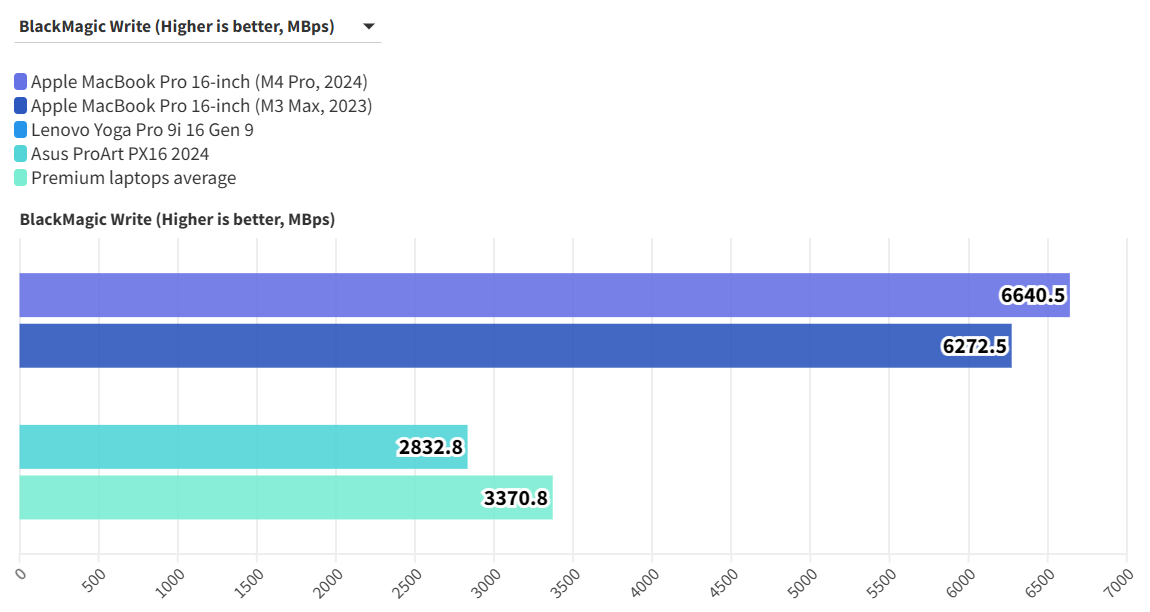Click the 2832.8 value label
1150x612 pixels.
tap(431, 447)
